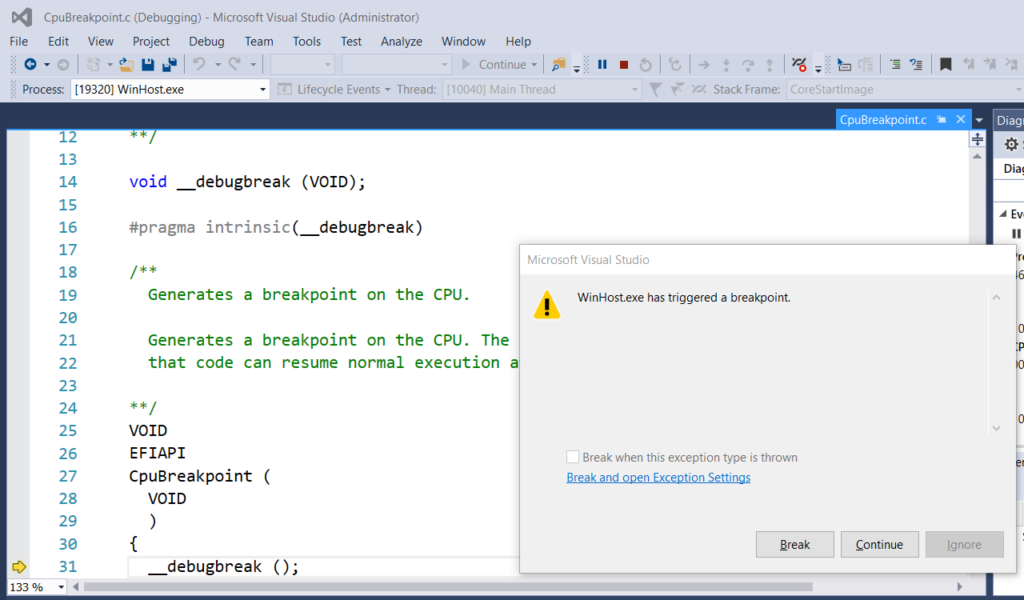This screenshot has height=600, width=1024.
Task: Open the 'Break and open Exception Settings' link
Action: point(658,477)
